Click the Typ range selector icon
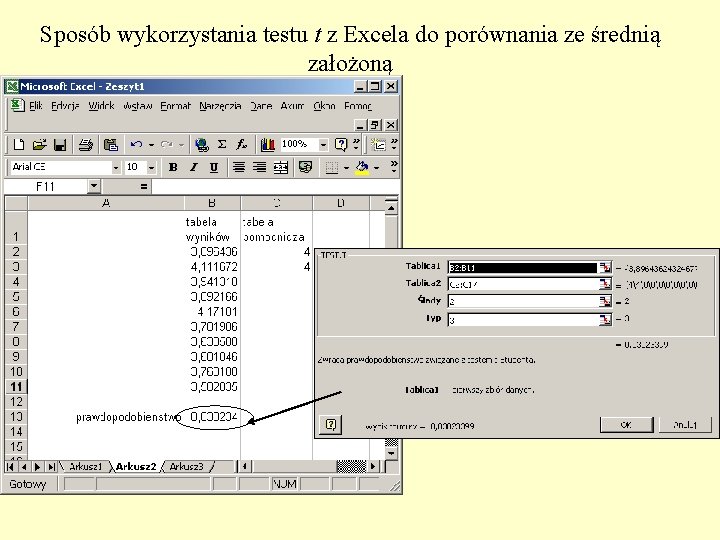The height and width of the screenshot is (540, 720). [x=606, y=319]
